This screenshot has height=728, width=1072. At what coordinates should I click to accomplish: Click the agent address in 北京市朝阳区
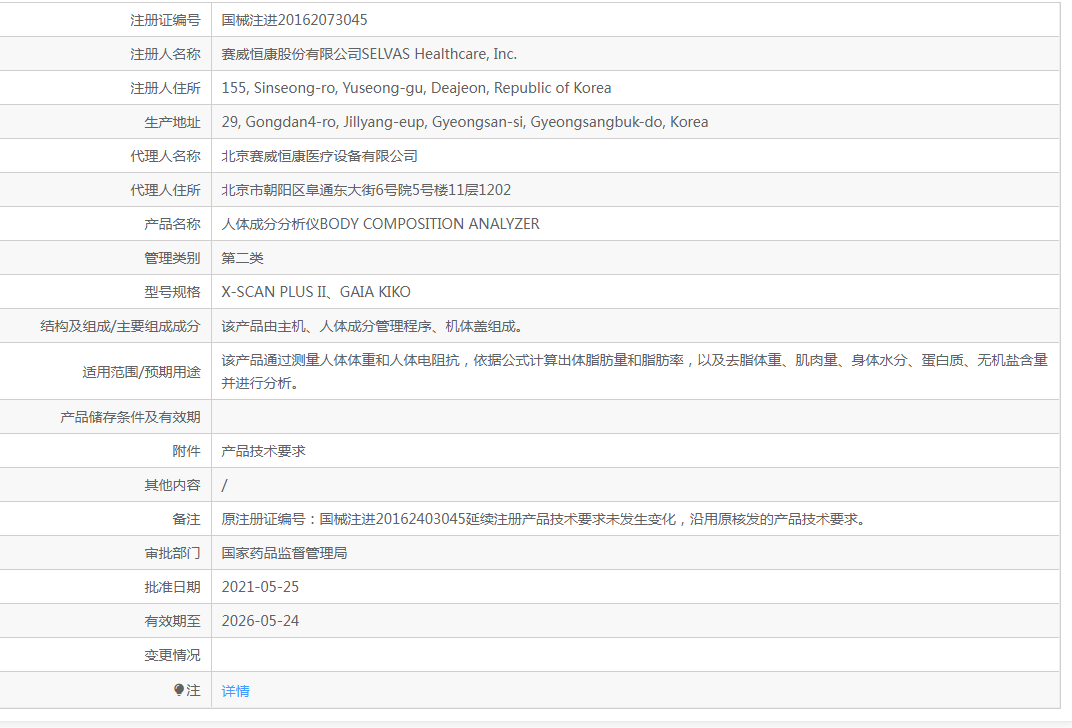366,190
